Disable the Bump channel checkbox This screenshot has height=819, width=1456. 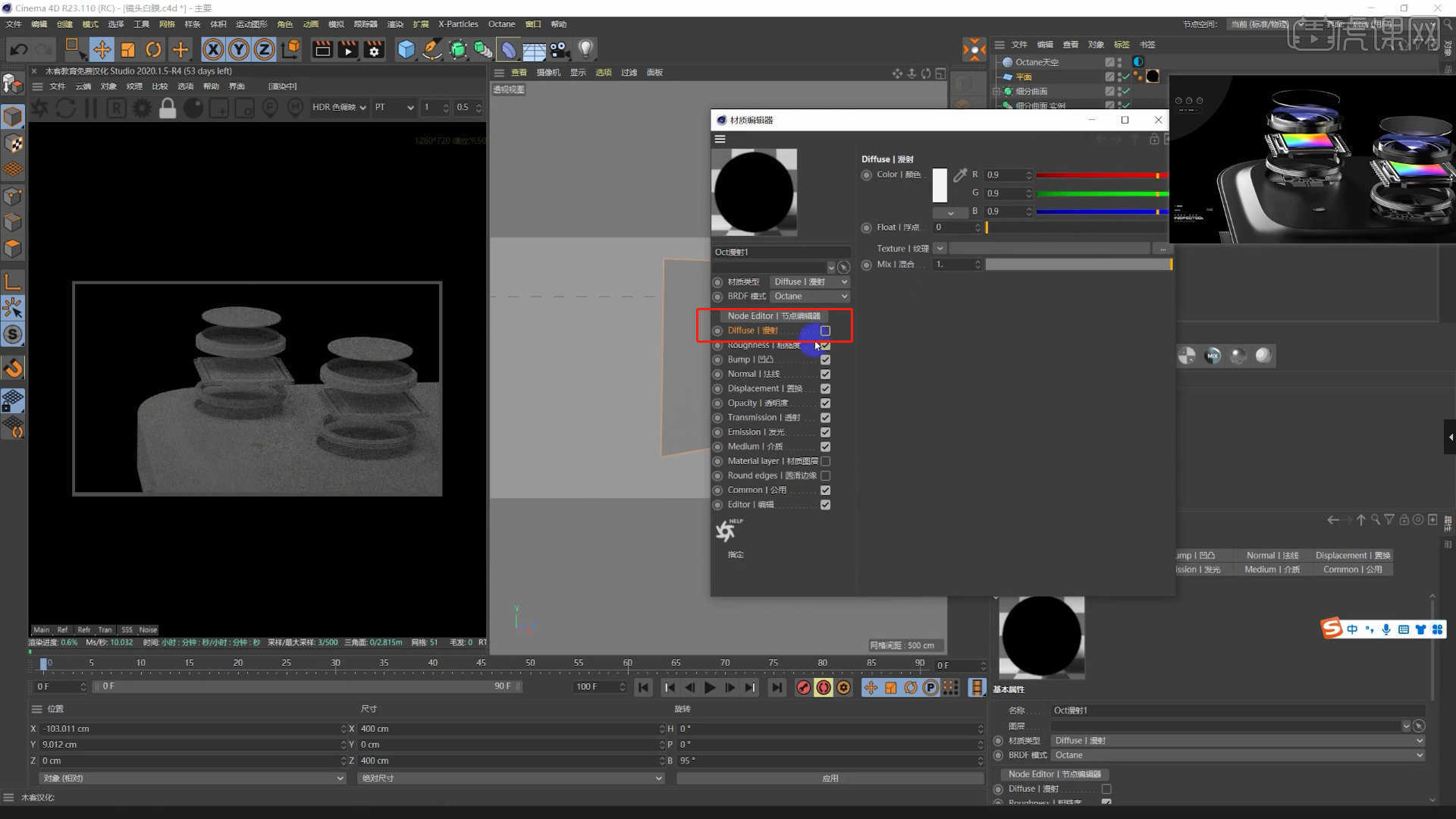pos(825,359)
